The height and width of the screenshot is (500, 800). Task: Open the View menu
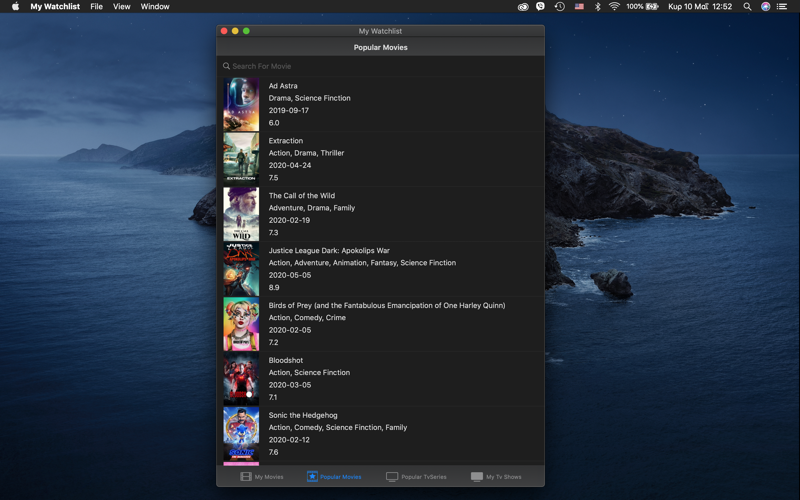coord(121,7)
